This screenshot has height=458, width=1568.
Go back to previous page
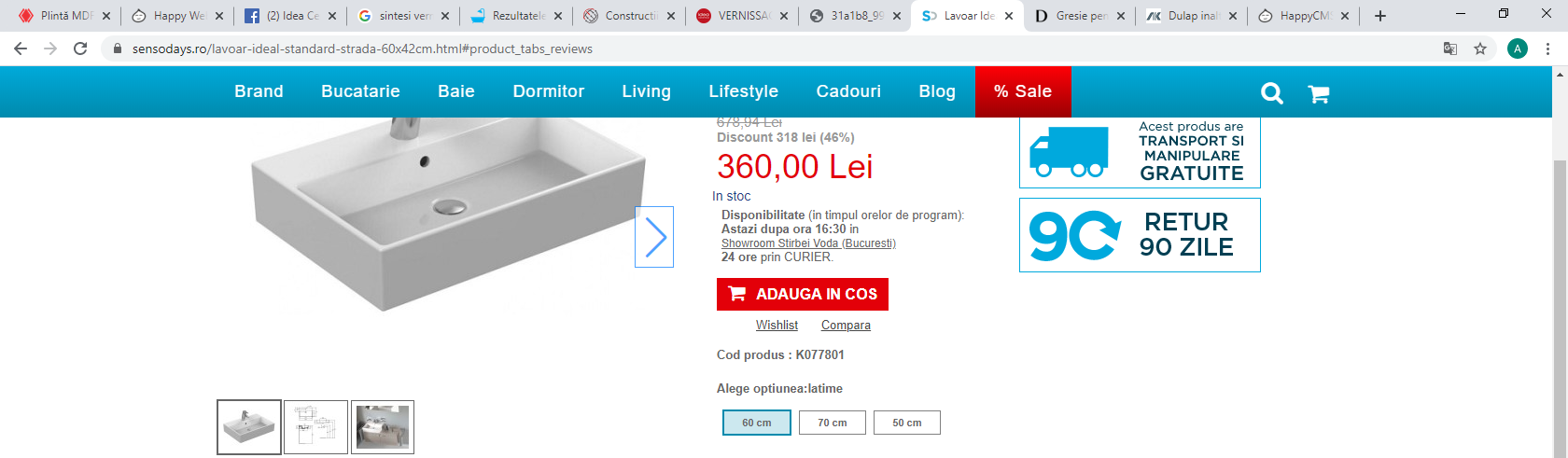(21, 49)
